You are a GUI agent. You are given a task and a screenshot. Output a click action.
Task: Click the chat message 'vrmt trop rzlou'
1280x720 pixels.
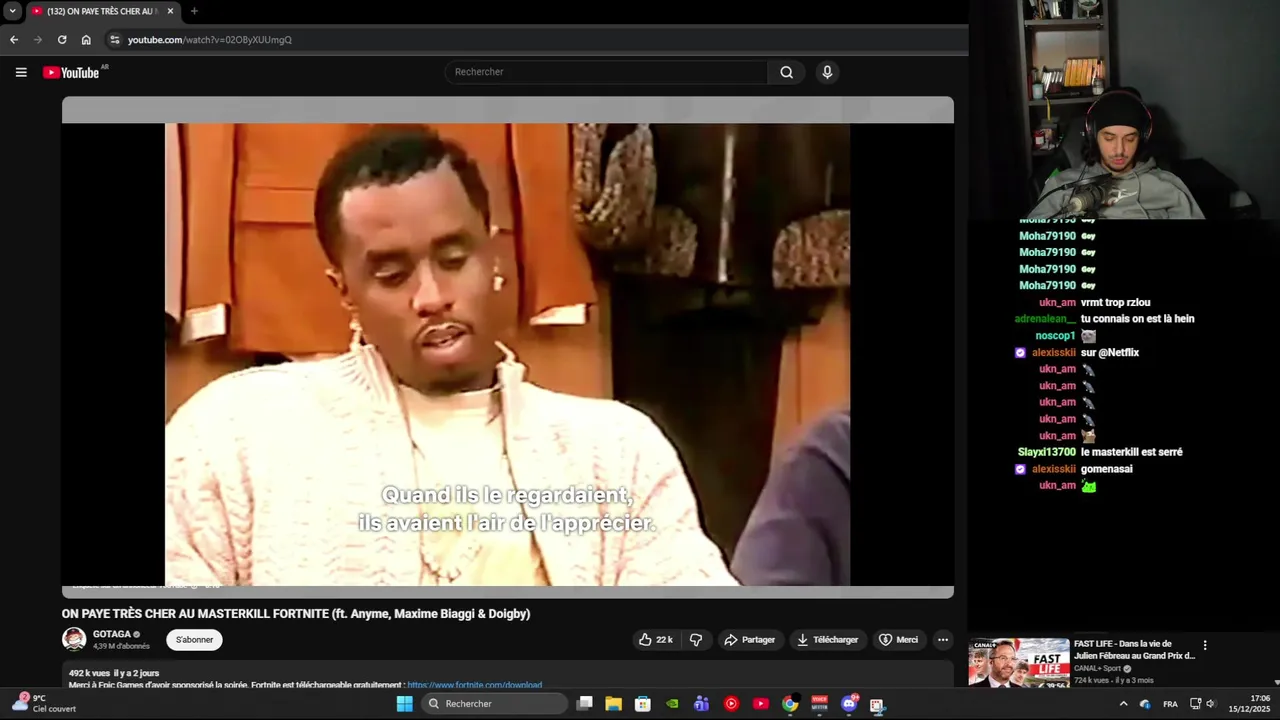pyautogui.click(x=1115, y=302)
